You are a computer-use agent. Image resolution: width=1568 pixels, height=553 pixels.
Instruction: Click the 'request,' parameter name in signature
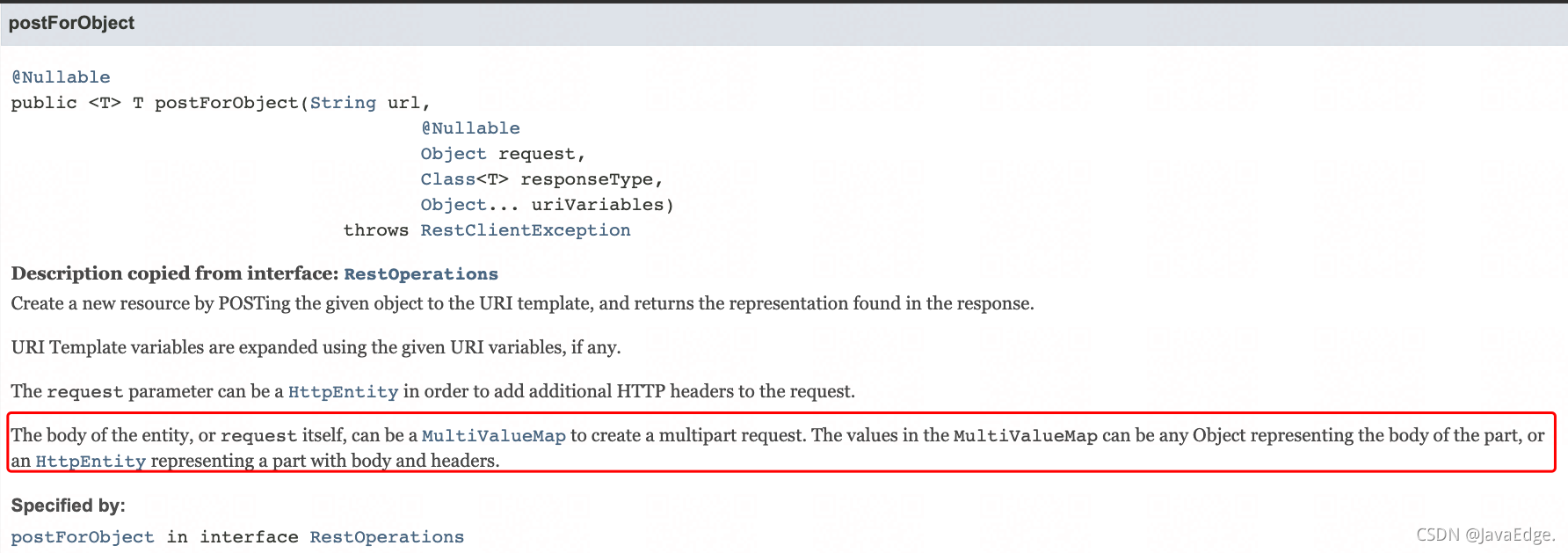pos(541,154)
